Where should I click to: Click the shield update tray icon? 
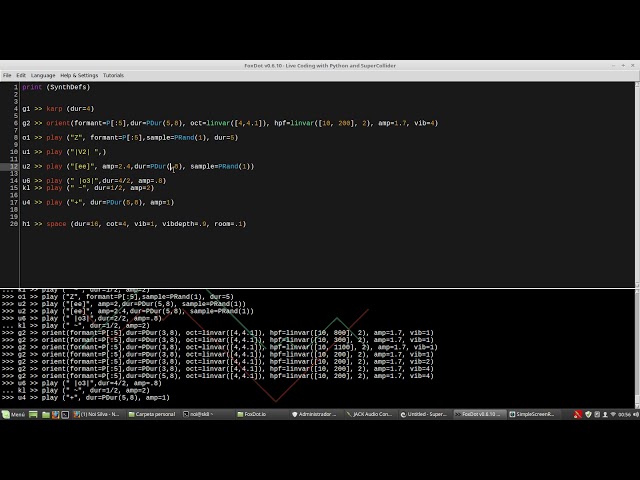(588, 414)
